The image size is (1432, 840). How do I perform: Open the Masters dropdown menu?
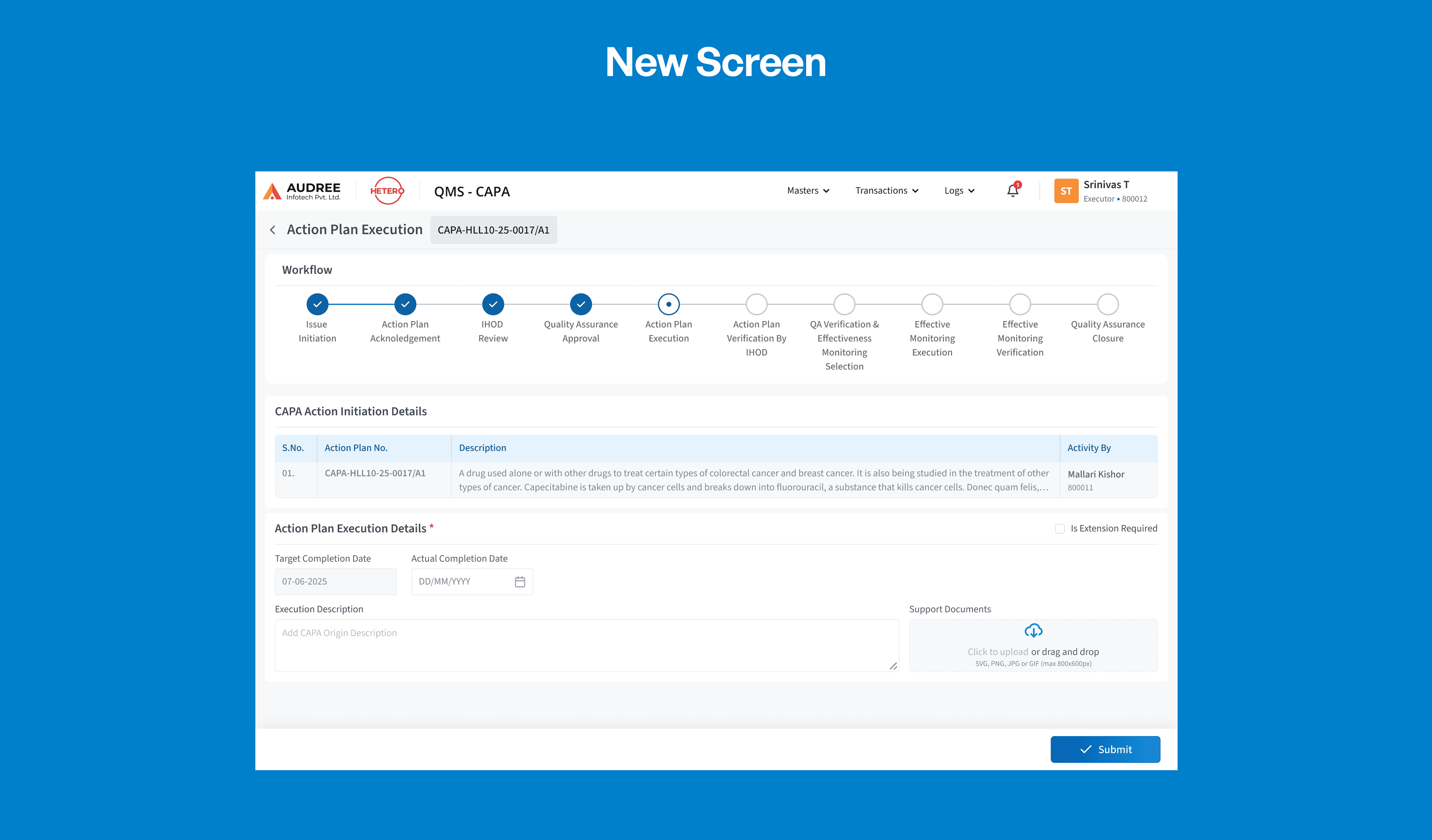click(x=808, y=190)
